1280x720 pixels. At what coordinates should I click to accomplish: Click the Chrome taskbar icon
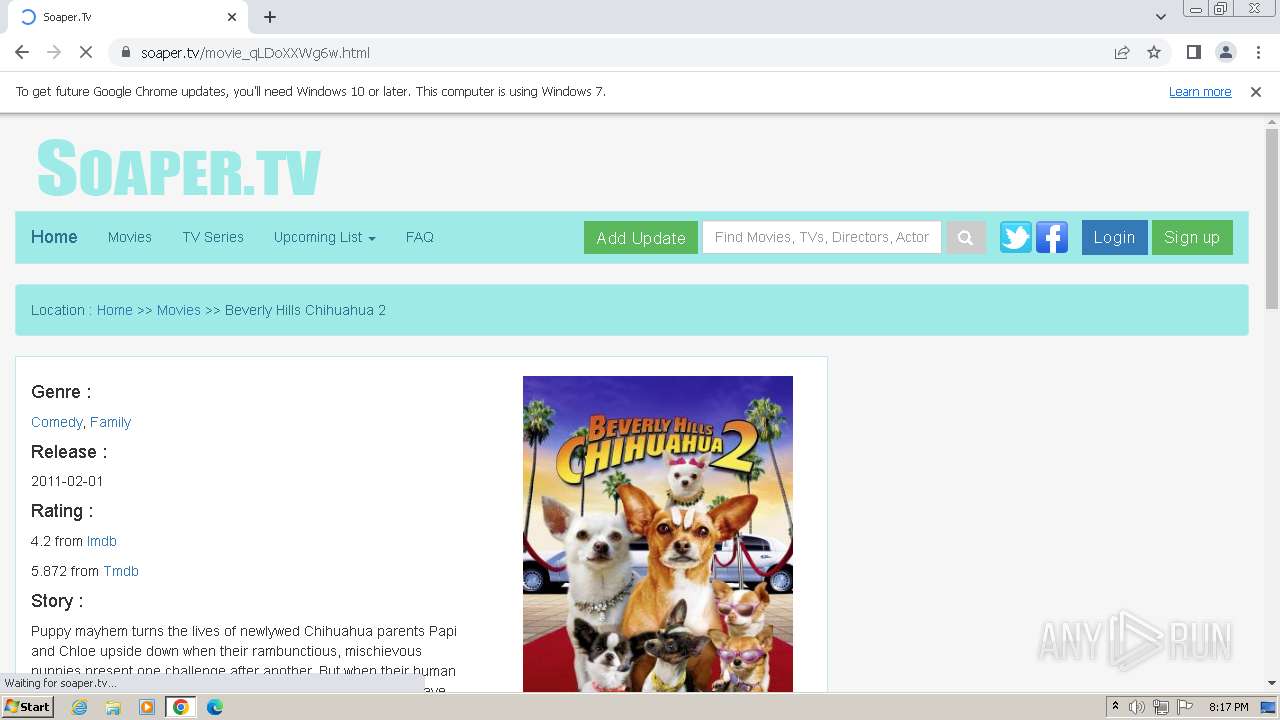point(181,707)
